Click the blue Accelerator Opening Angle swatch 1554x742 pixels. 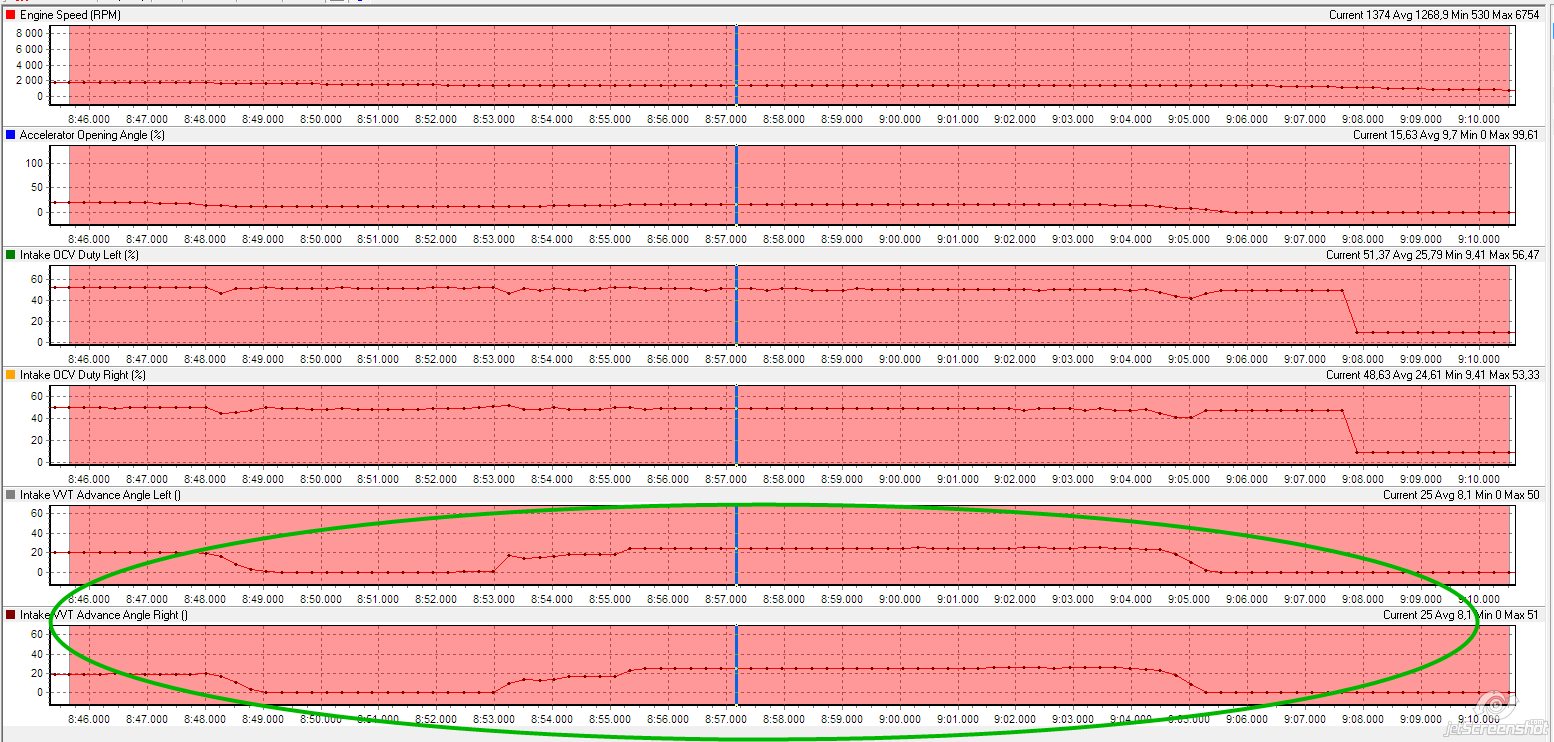coord(10,135)
